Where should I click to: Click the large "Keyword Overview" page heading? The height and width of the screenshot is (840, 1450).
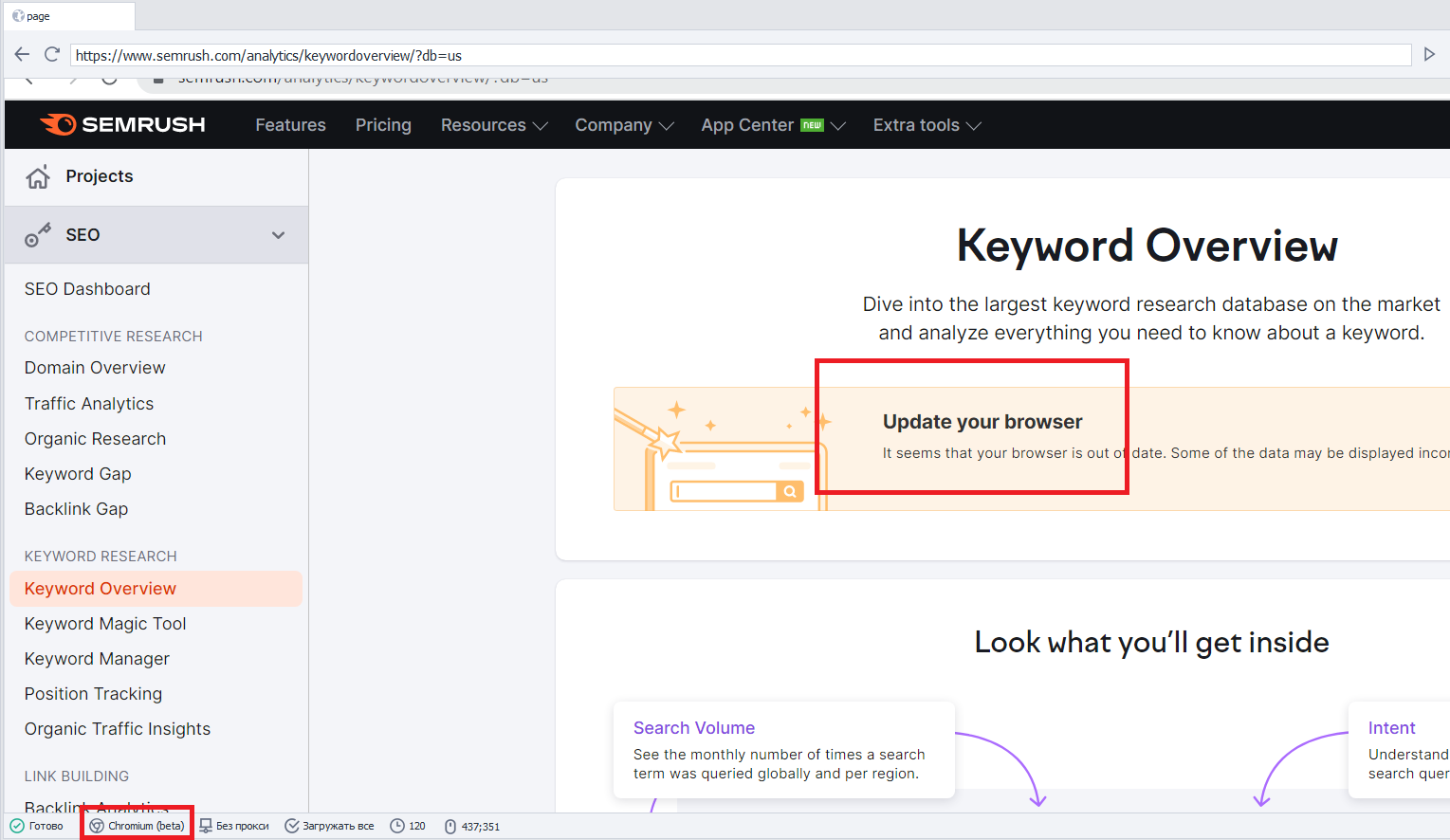(x=1147, y=247)
